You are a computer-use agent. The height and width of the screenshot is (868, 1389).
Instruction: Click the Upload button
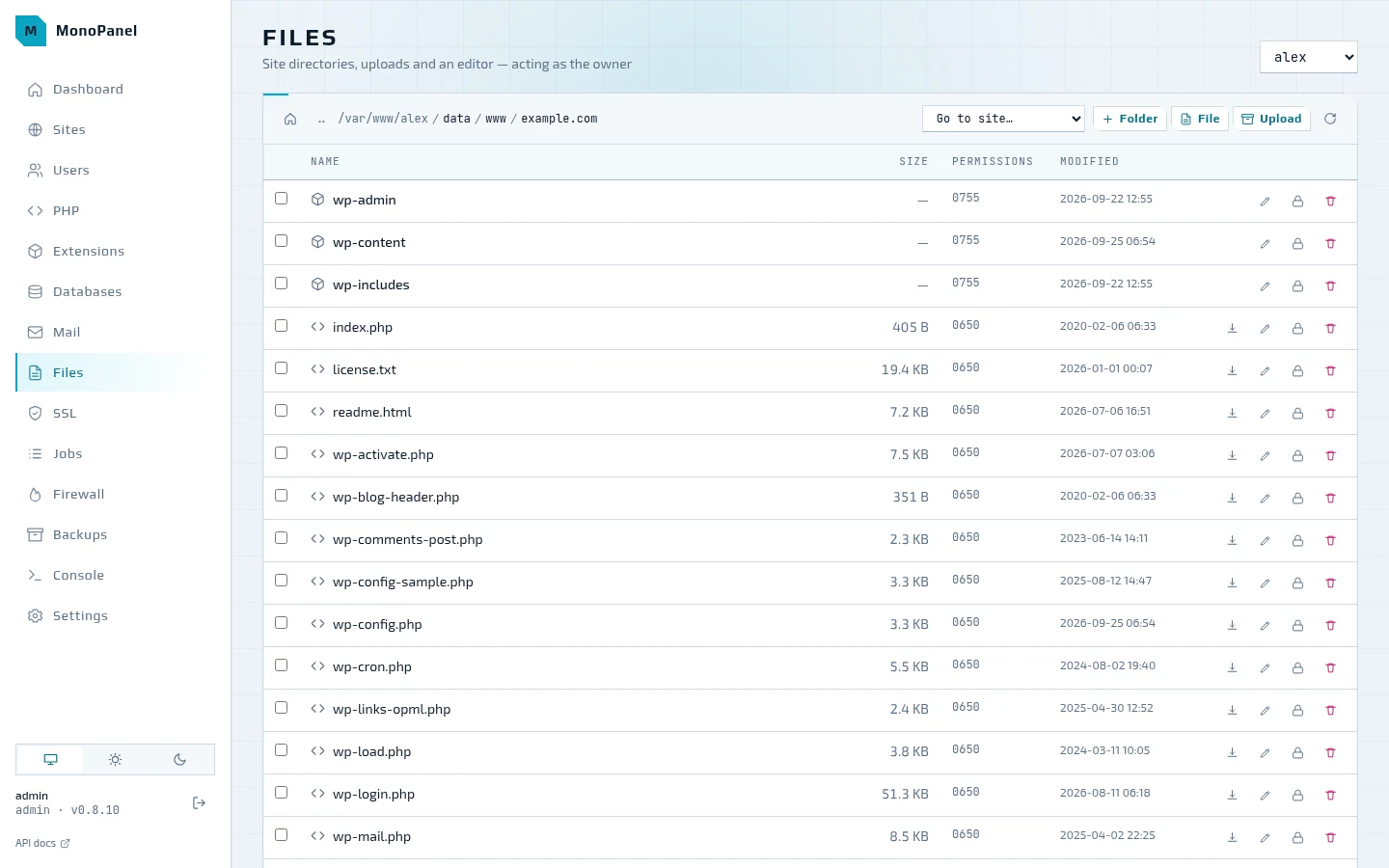coord(1271,119)
